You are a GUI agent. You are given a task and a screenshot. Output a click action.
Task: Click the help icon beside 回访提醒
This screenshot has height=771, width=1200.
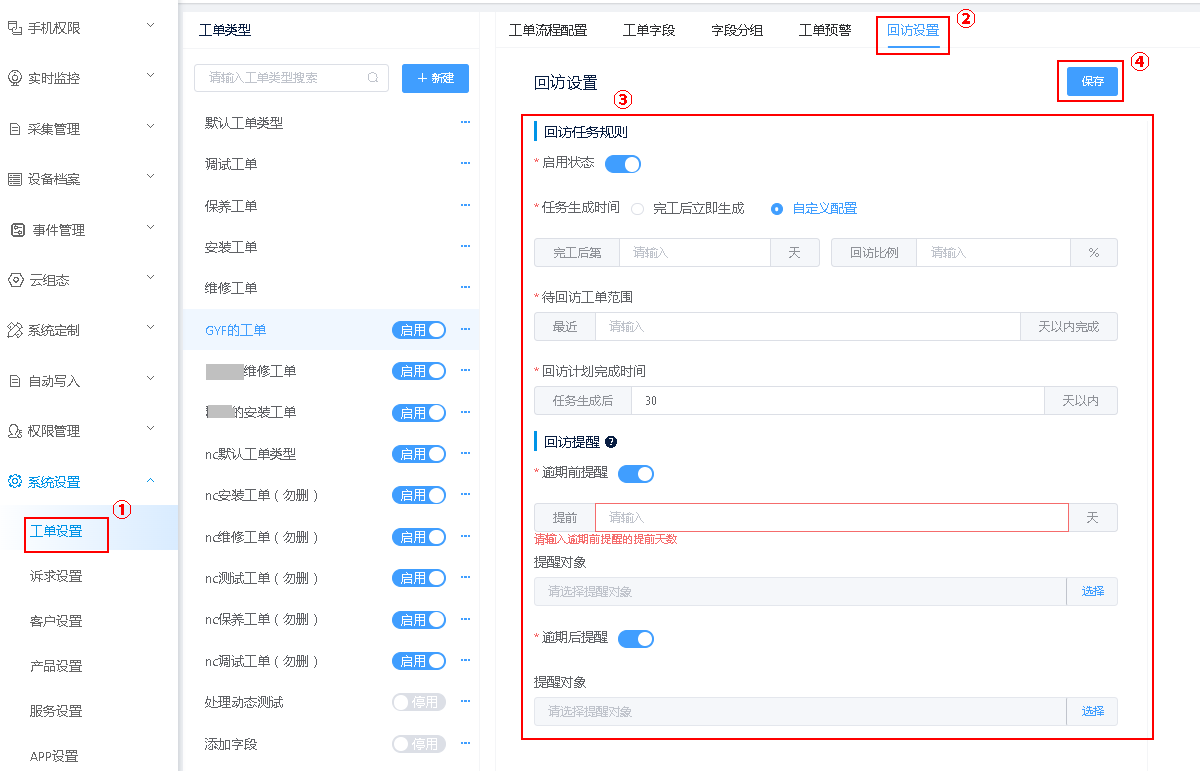(611, 441)
